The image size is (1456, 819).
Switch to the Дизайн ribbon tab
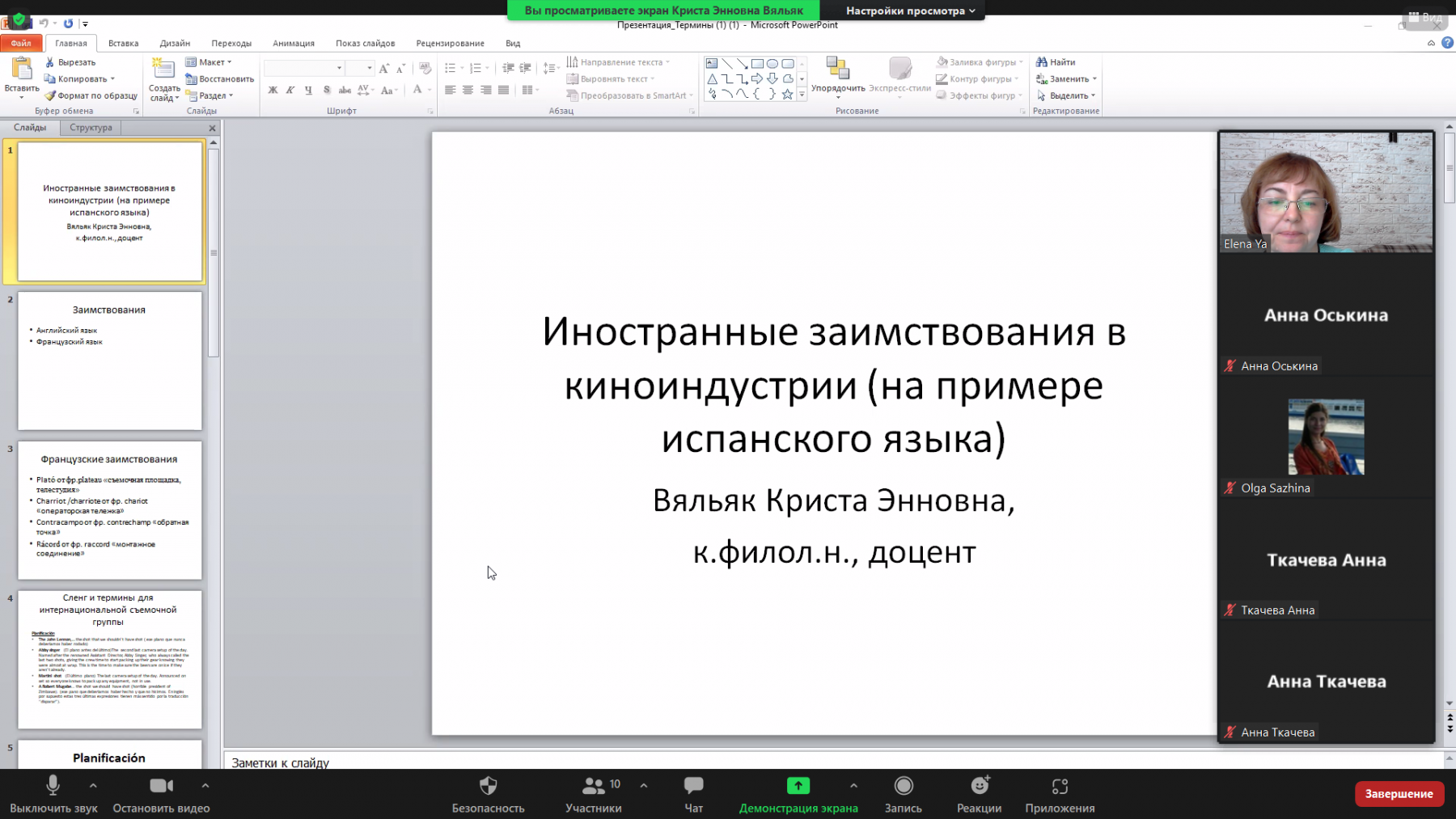(175, 43)
